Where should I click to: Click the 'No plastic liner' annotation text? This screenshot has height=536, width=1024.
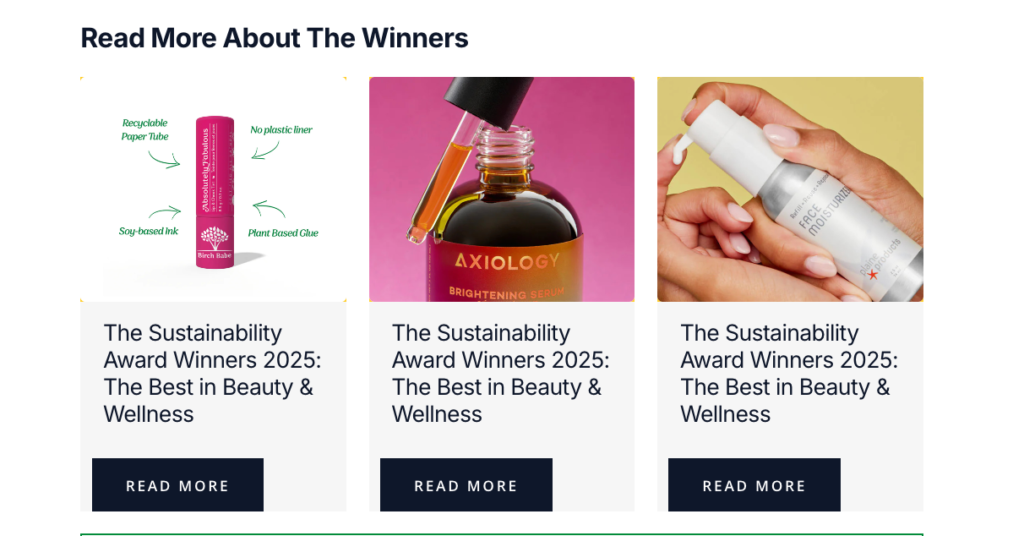click(x=281, y=130)
